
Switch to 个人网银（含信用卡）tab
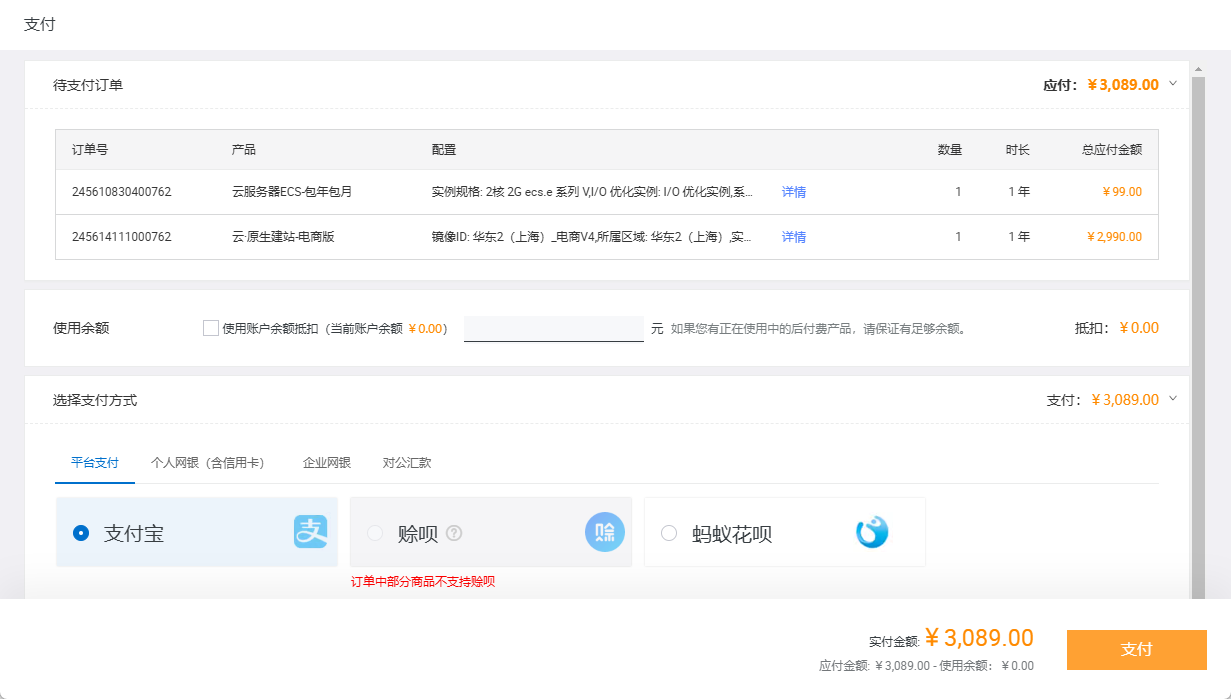coord(210,463)
